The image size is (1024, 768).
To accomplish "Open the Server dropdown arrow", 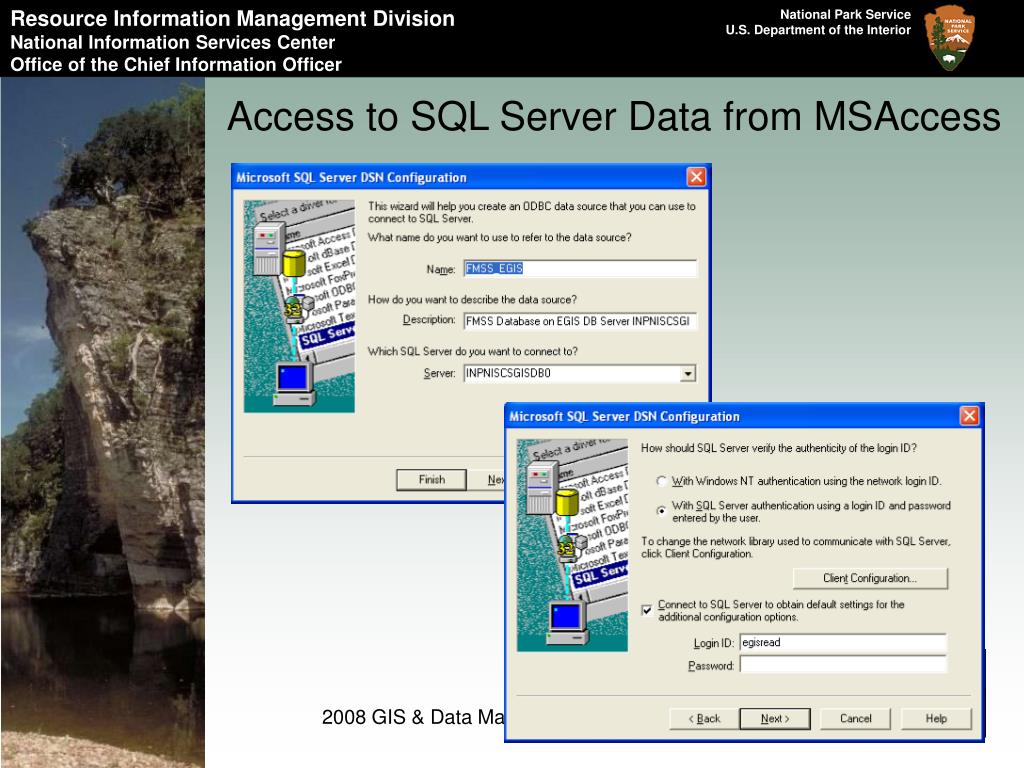I will click(x=688, y=374).
